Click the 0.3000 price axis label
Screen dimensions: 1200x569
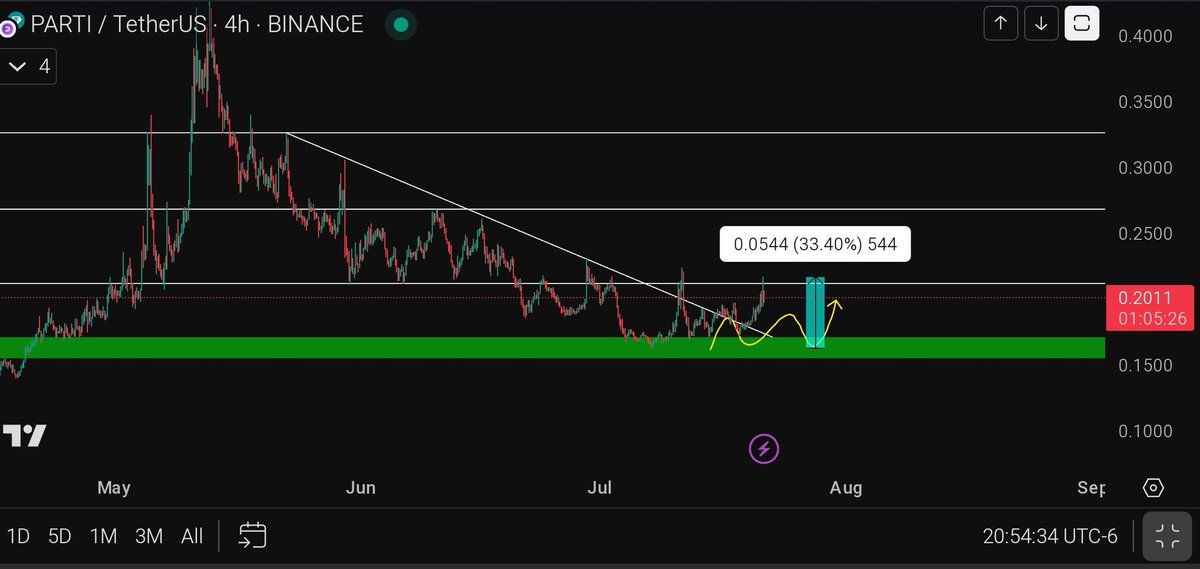coord(1144,168)
